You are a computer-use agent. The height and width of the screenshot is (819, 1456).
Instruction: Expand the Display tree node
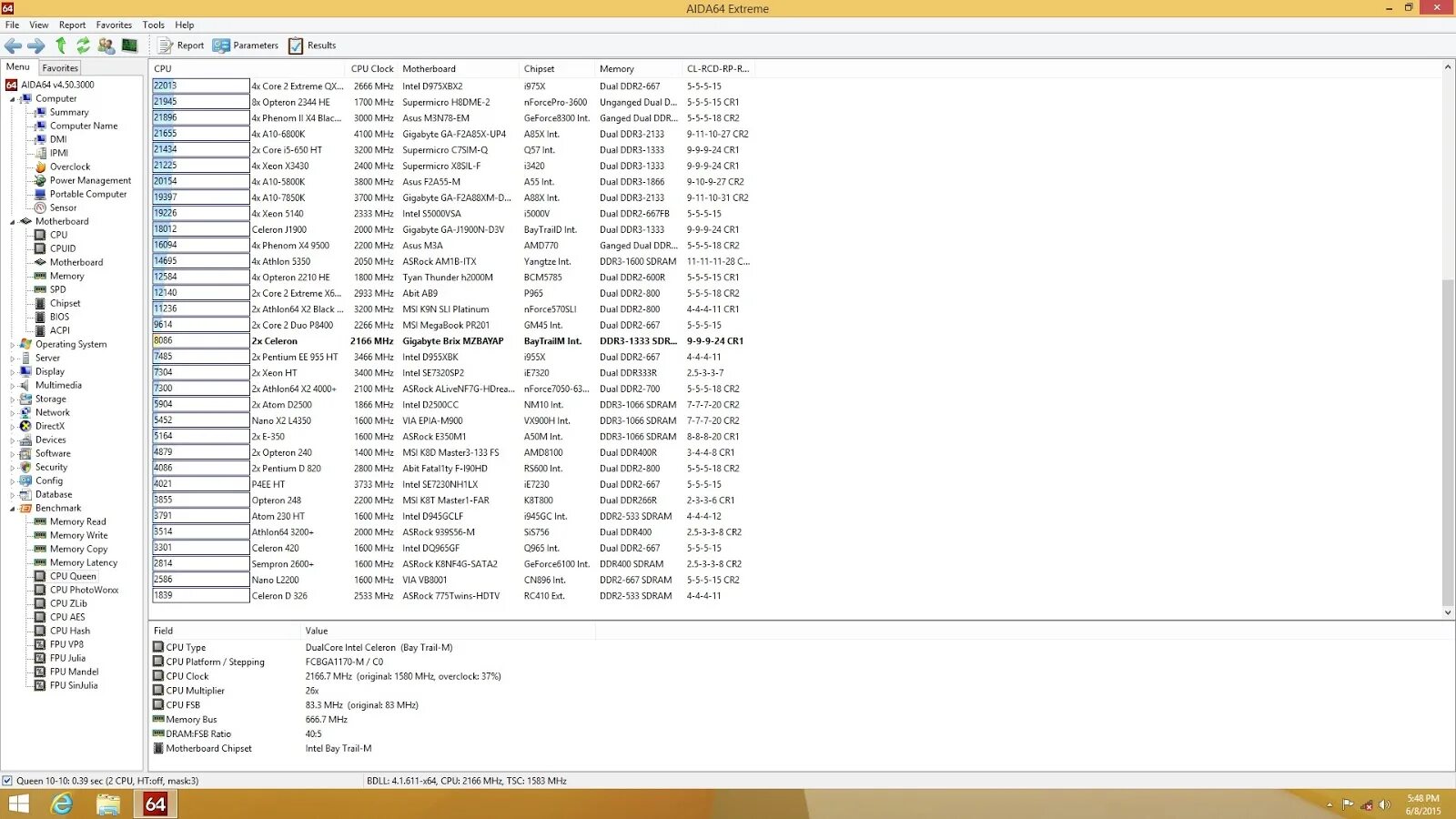[13, 372]
